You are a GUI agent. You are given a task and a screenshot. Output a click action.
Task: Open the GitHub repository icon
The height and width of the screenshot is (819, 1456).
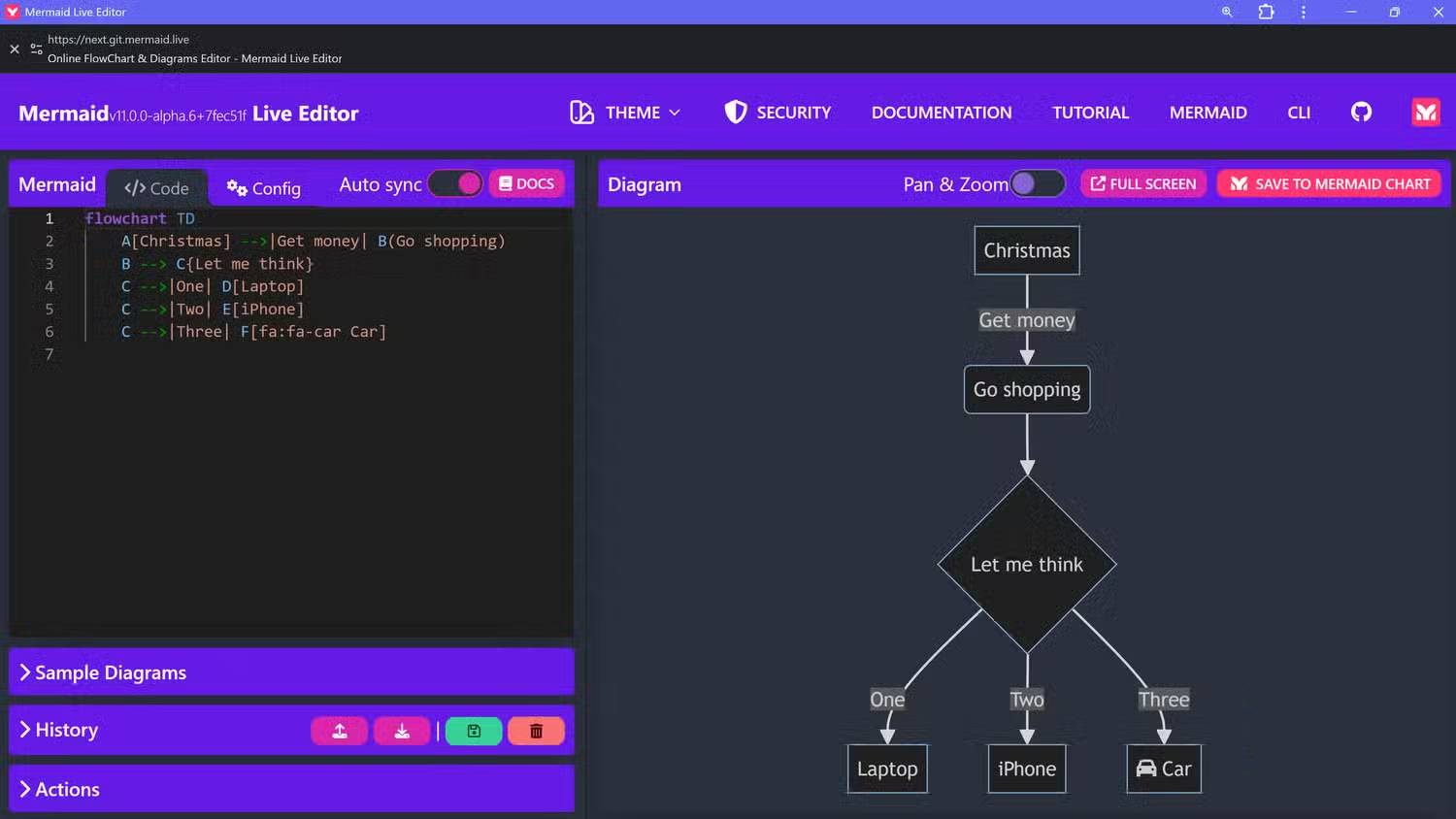[x=1361, y=113]
